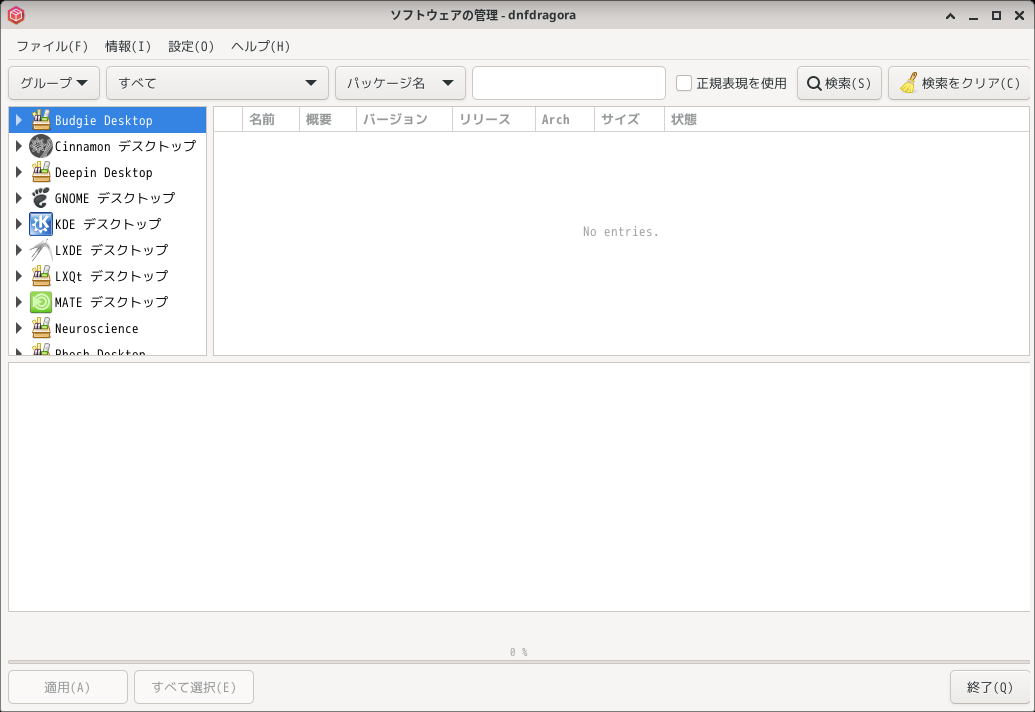The height and width of the screenshot is (712, 1035).
Task: Open the すべて filter dropdown
Action: pos(217,83)
